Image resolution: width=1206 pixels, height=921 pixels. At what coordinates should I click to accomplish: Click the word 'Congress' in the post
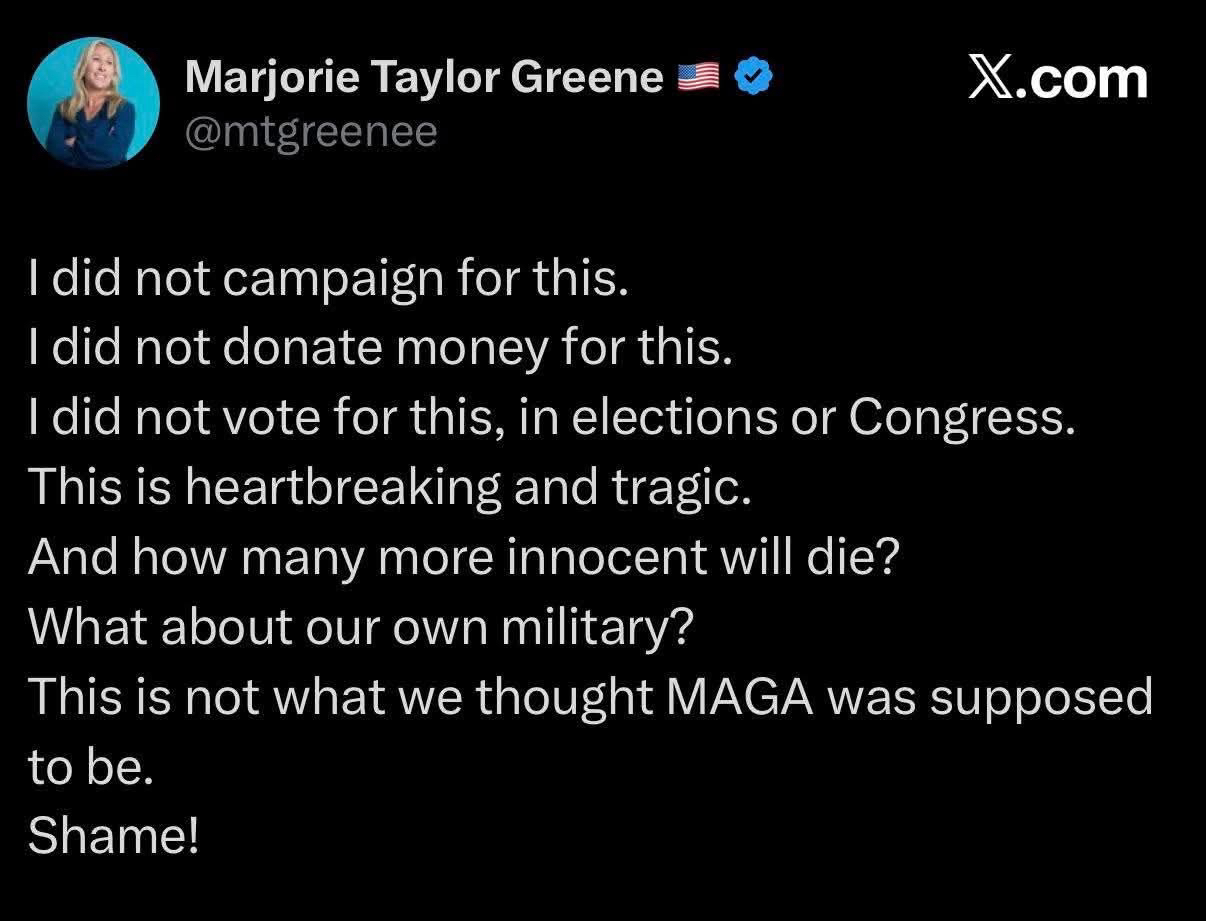tap(960, 419)
